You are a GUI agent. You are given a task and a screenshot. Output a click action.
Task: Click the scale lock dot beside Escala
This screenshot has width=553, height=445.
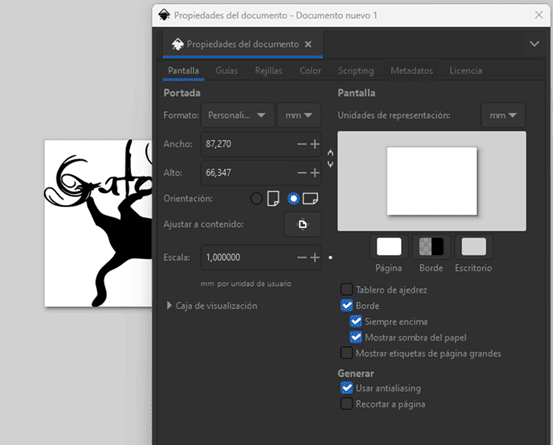330,257
